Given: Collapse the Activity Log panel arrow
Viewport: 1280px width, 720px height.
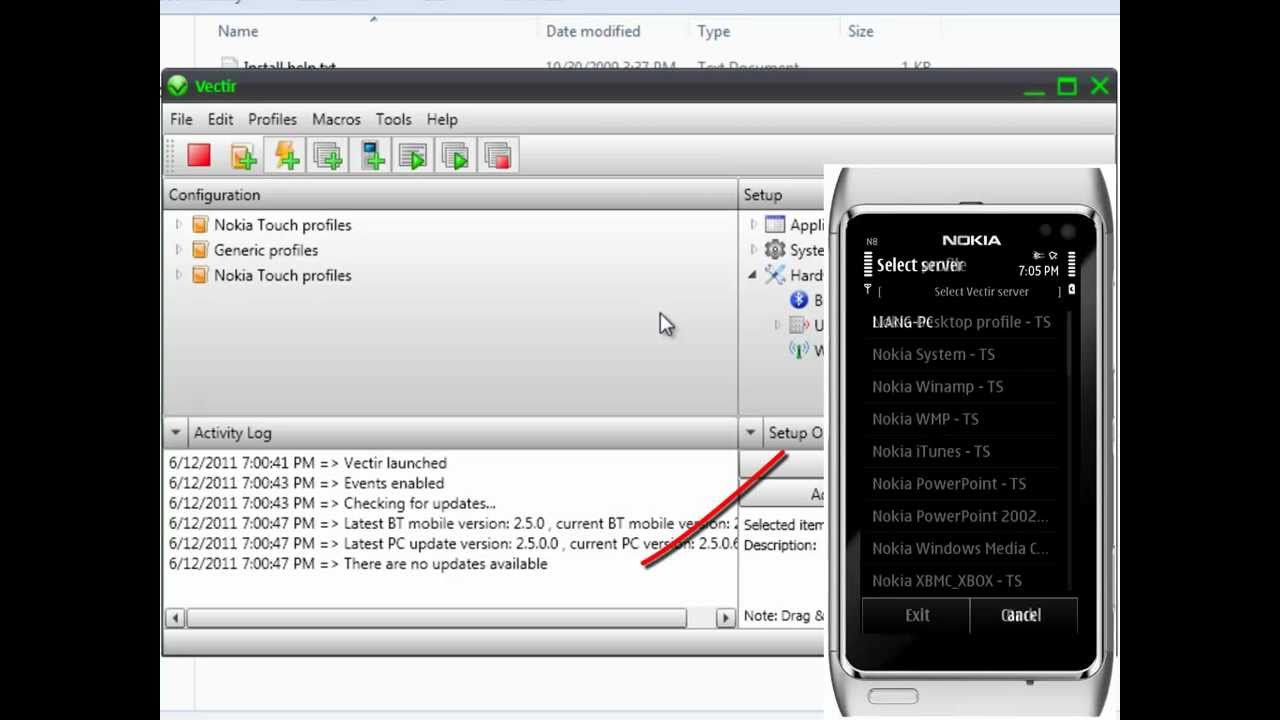Looking at the screenshot, I should pos(175,433).
